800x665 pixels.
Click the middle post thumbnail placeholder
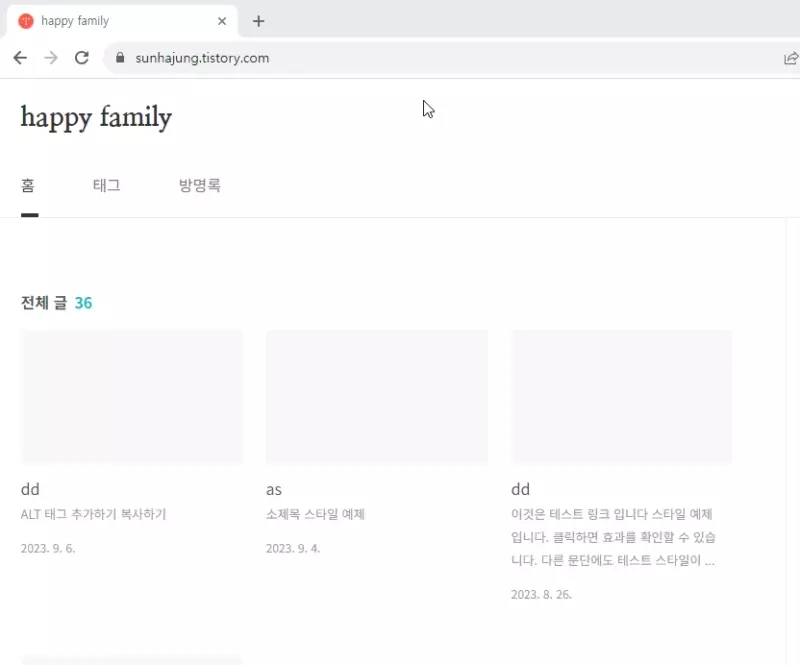point(377,396)
